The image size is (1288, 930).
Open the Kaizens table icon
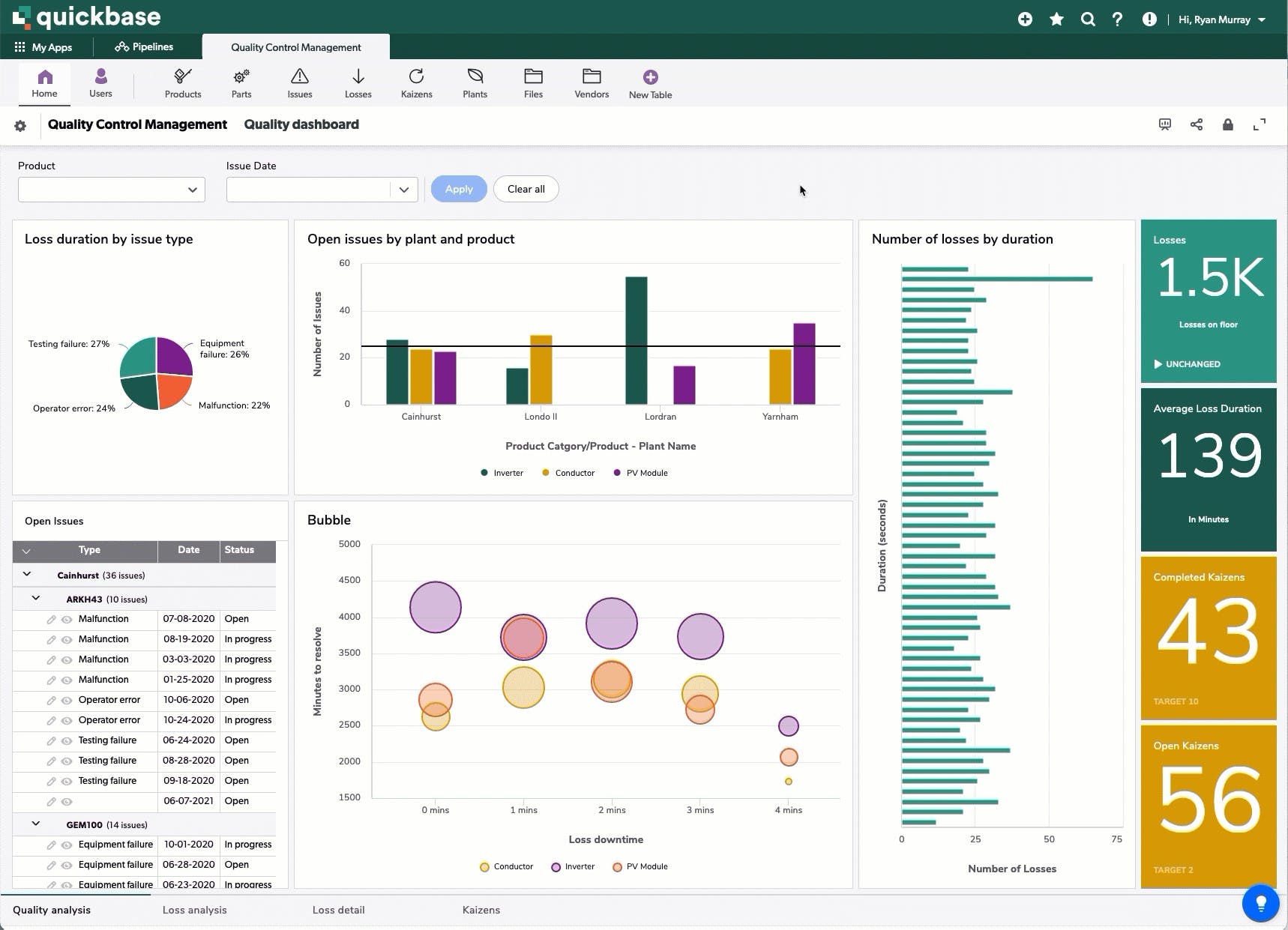[416, 76]
